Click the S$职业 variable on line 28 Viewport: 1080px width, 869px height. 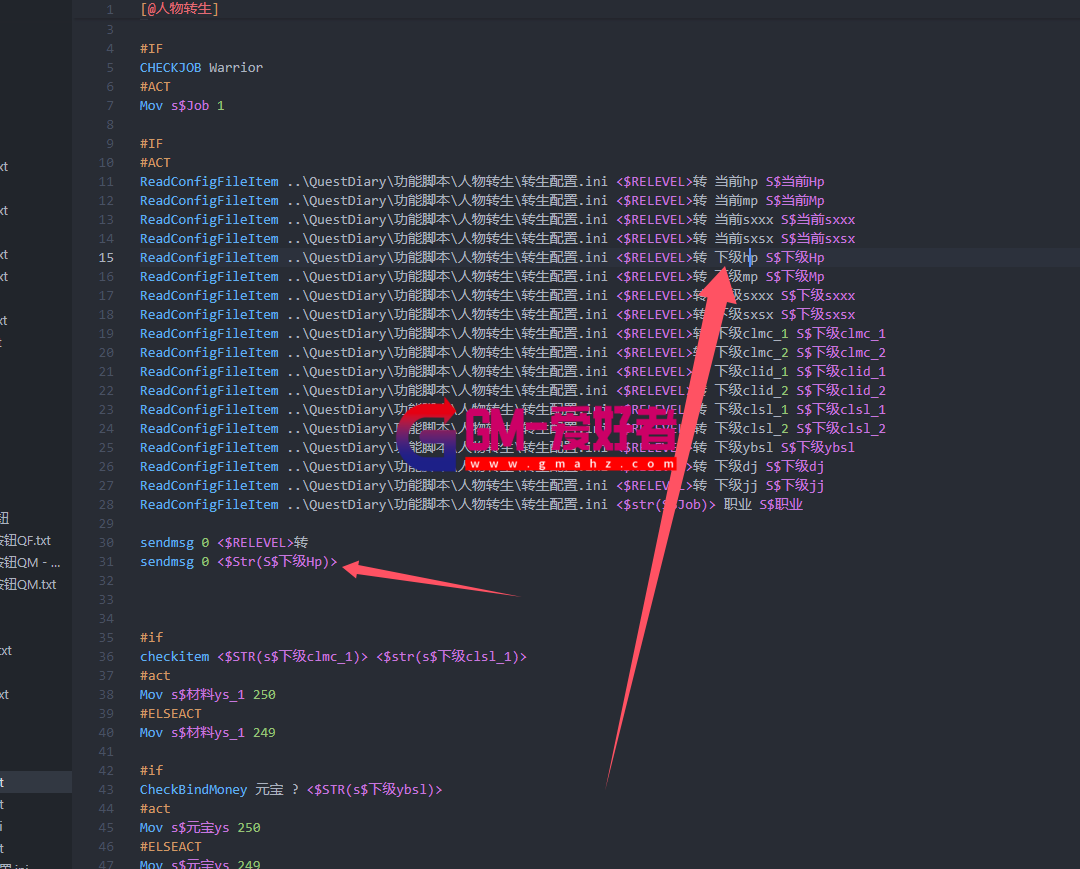[x=780, y=505]
